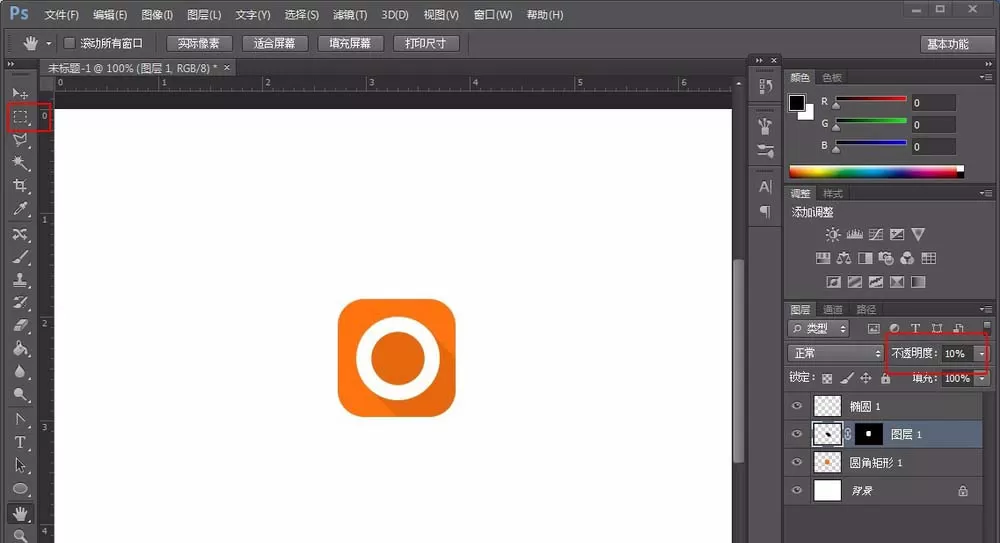Viewport: 1000px width, 543px height.
Task: Open the layer filter 类型 dropdown
Action: click(x=819, y=329)
